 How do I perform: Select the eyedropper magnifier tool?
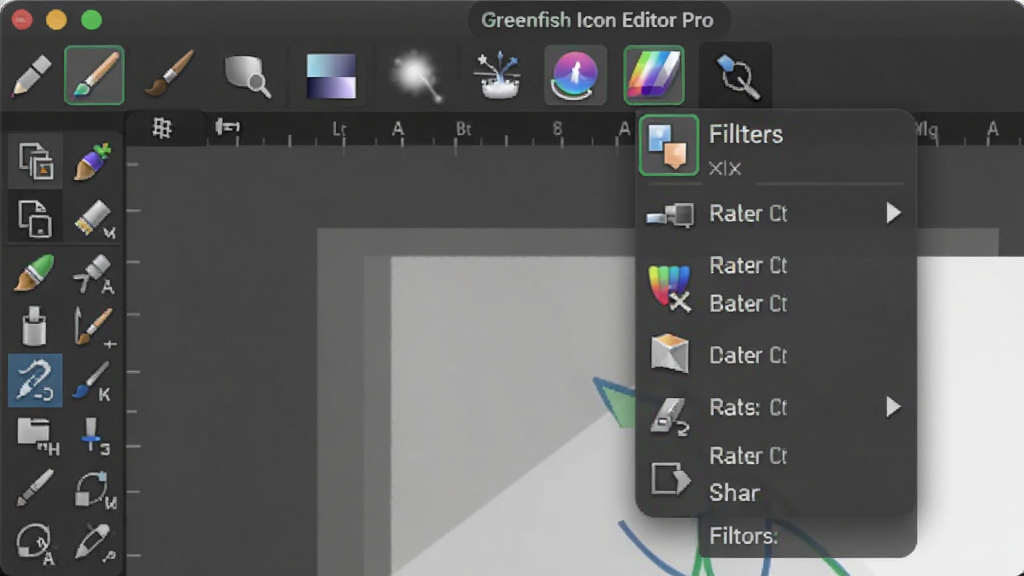[x=737, y=77]
